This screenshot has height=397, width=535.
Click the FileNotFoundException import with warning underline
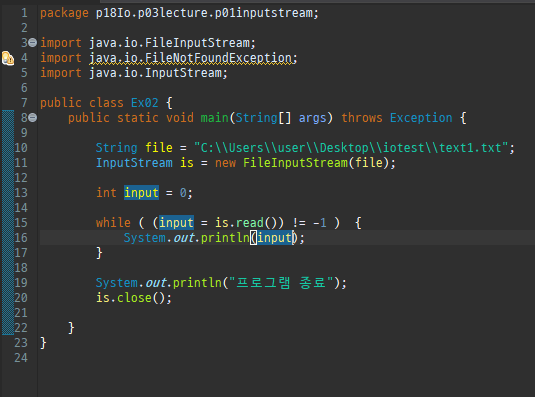[x=190, y=58]
